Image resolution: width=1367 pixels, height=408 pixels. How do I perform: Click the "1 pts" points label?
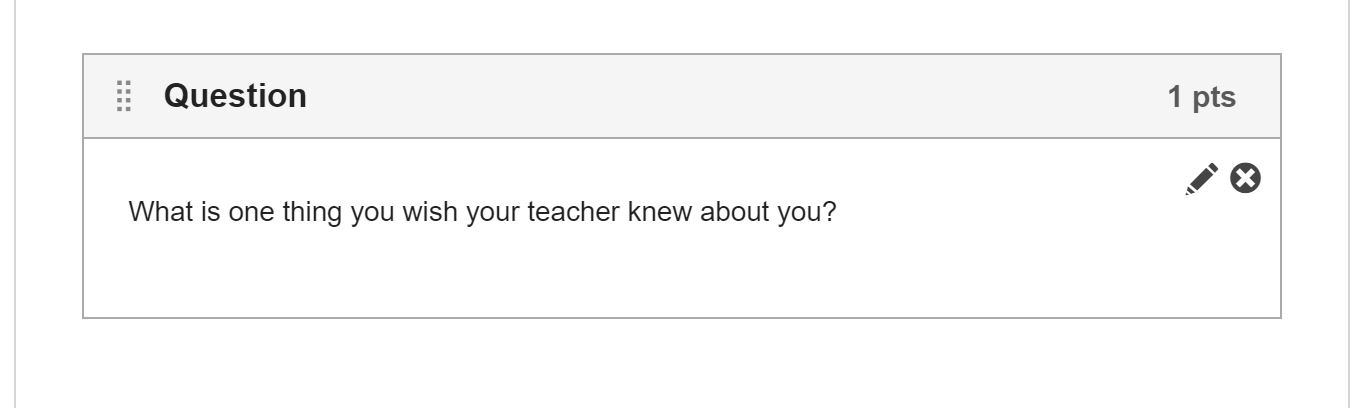point(1201,97)
